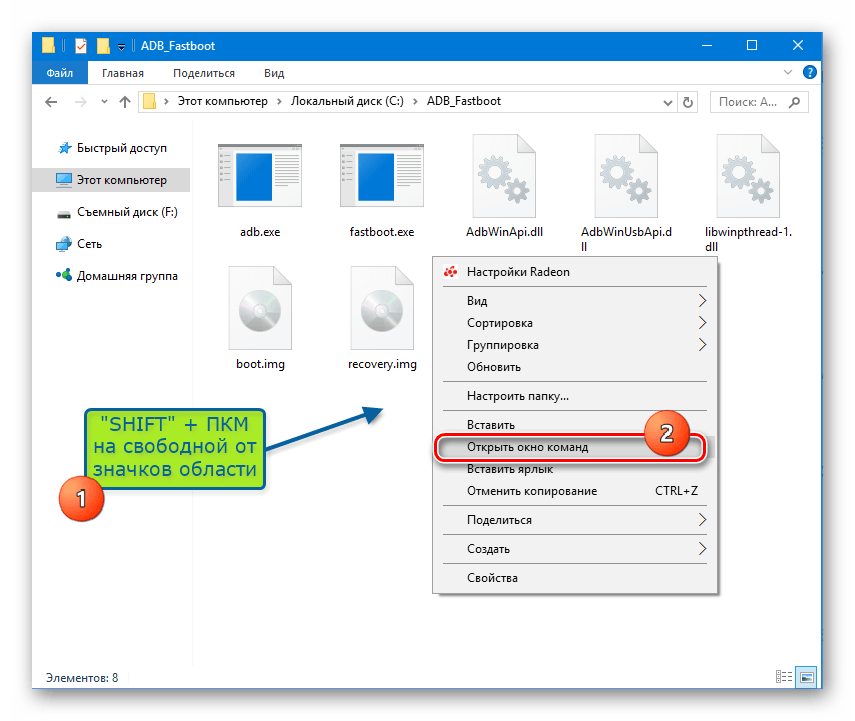Open recent locations dropdown arrow
The image size is (855, 721).
click(104, 102)
